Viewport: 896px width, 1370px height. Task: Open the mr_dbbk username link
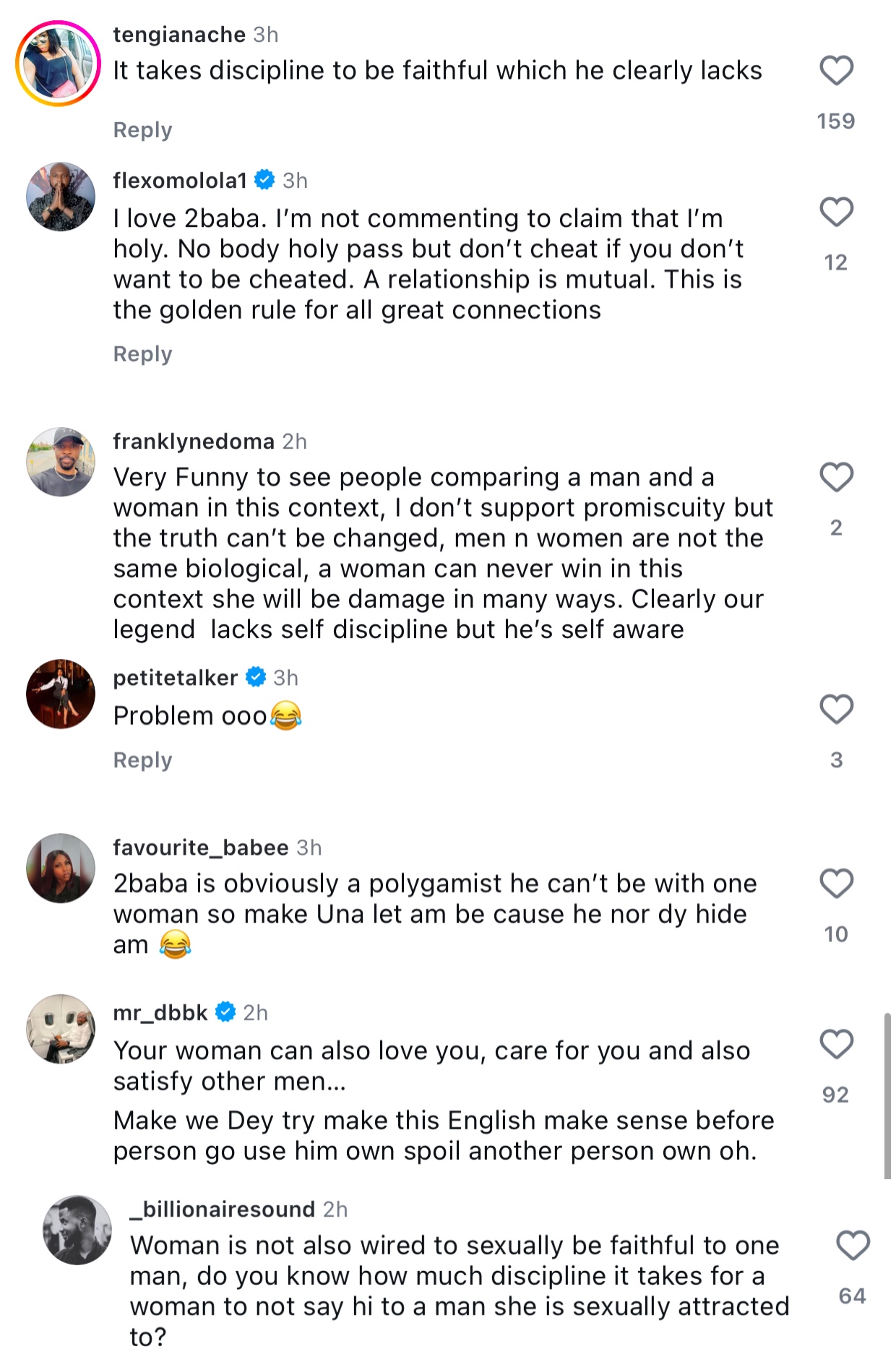coord(160,1012)
